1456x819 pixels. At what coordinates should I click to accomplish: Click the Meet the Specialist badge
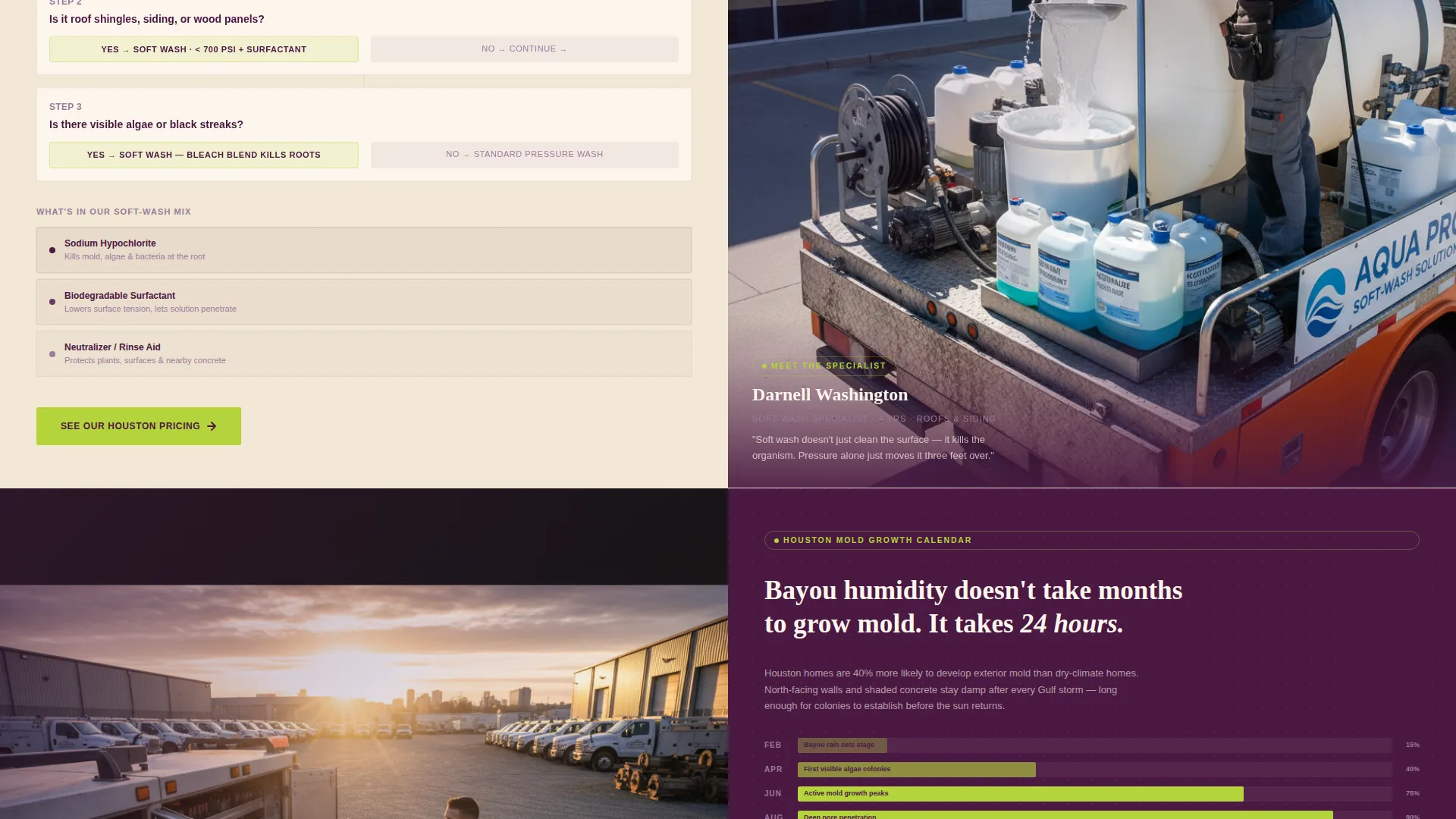pos(824,366)
